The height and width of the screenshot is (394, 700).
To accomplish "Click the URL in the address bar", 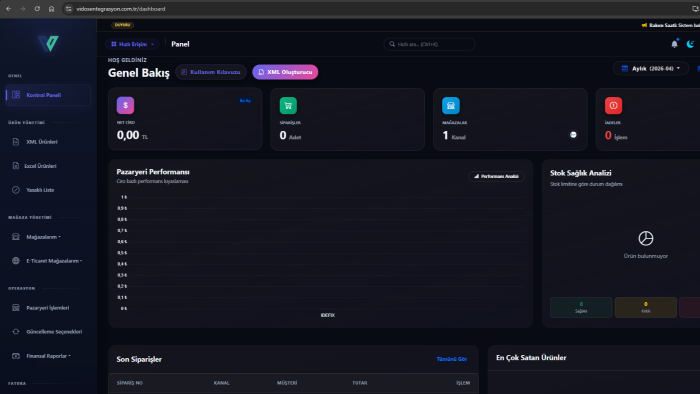I will (x=121, y=9).
